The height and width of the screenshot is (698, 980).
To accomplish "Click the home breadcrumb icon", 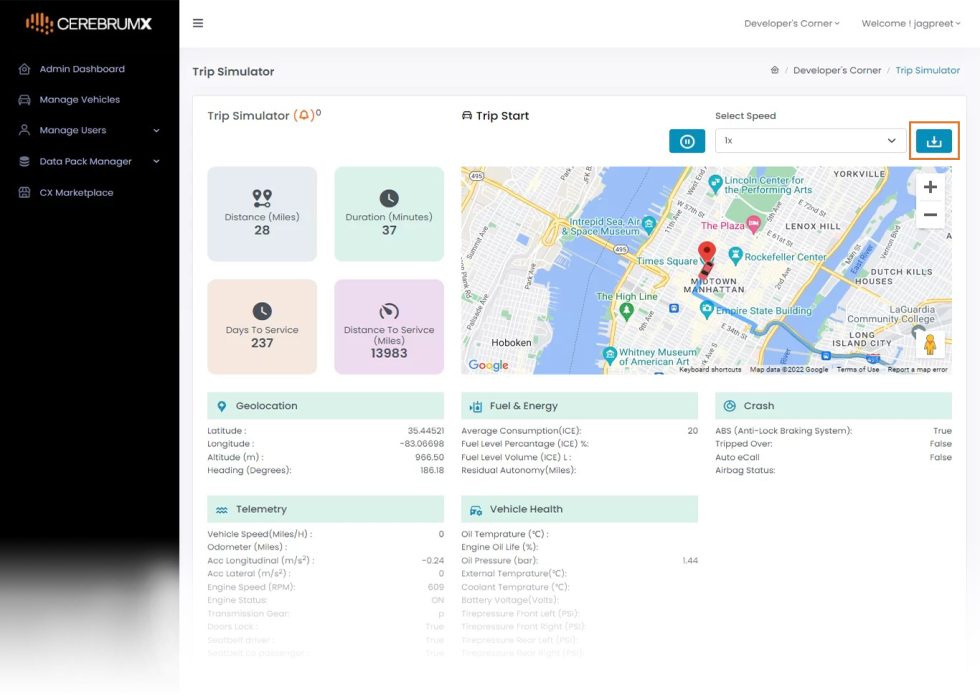I will click(x=774, y=71).
